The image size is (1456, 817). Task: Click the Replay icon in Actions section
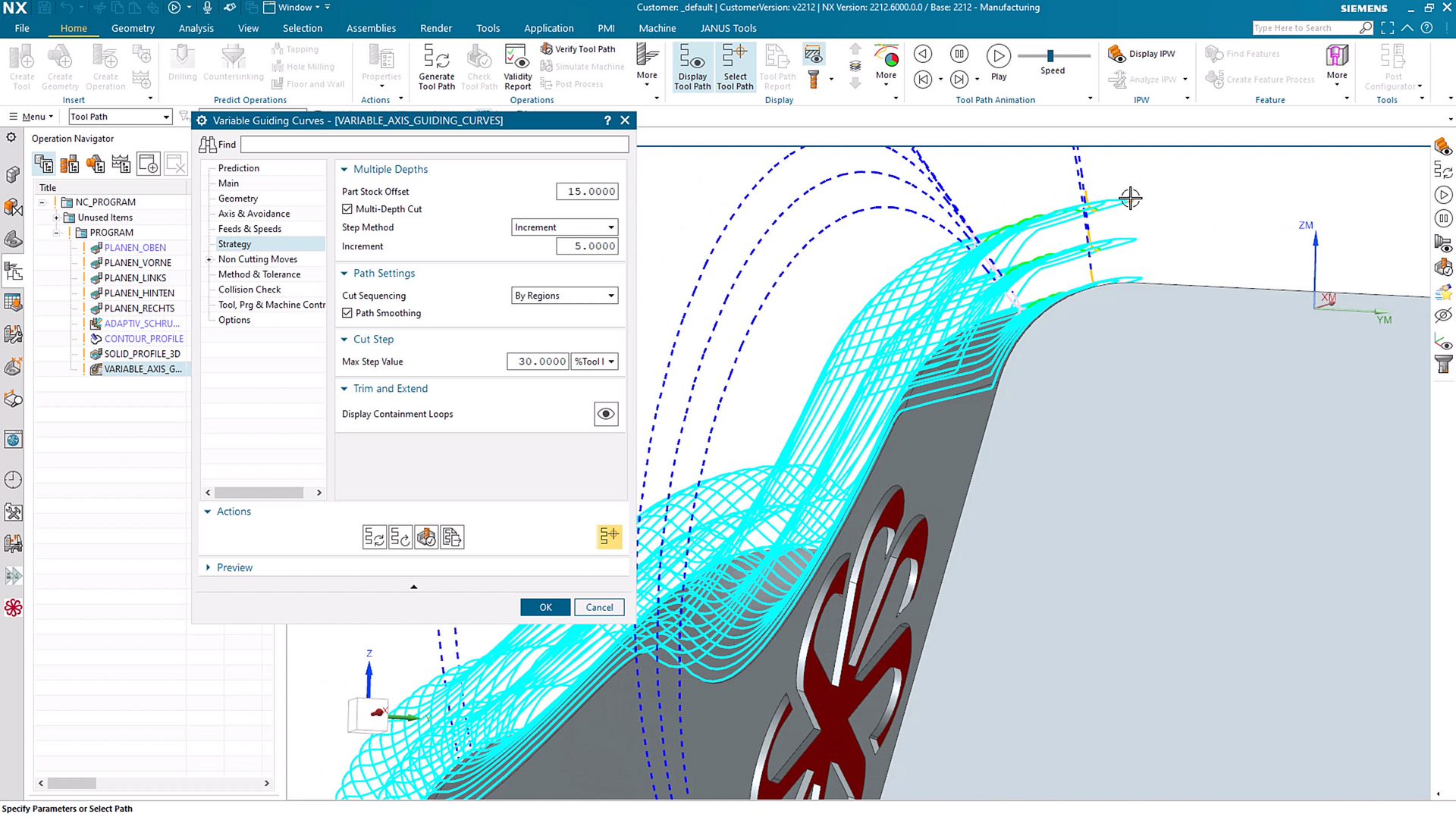coord(400,537)
